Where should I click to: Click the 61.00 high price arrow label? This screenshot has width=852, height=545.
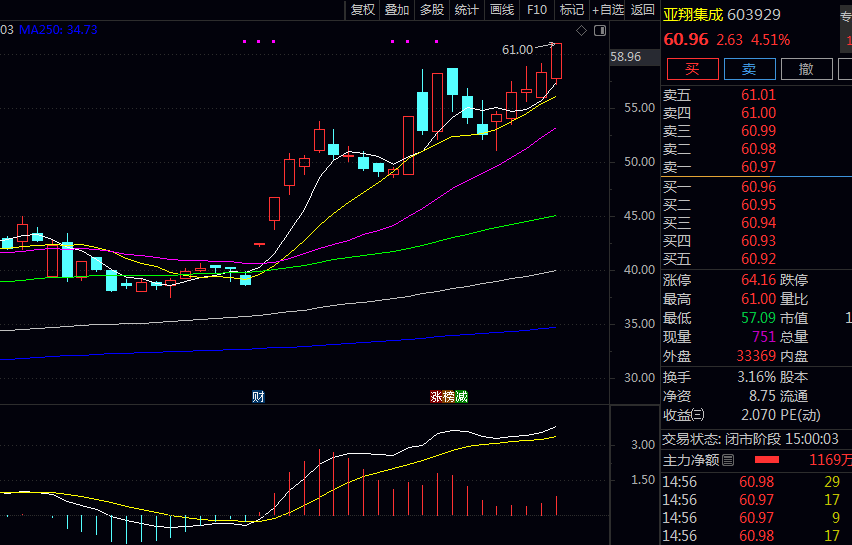point(518,49)
